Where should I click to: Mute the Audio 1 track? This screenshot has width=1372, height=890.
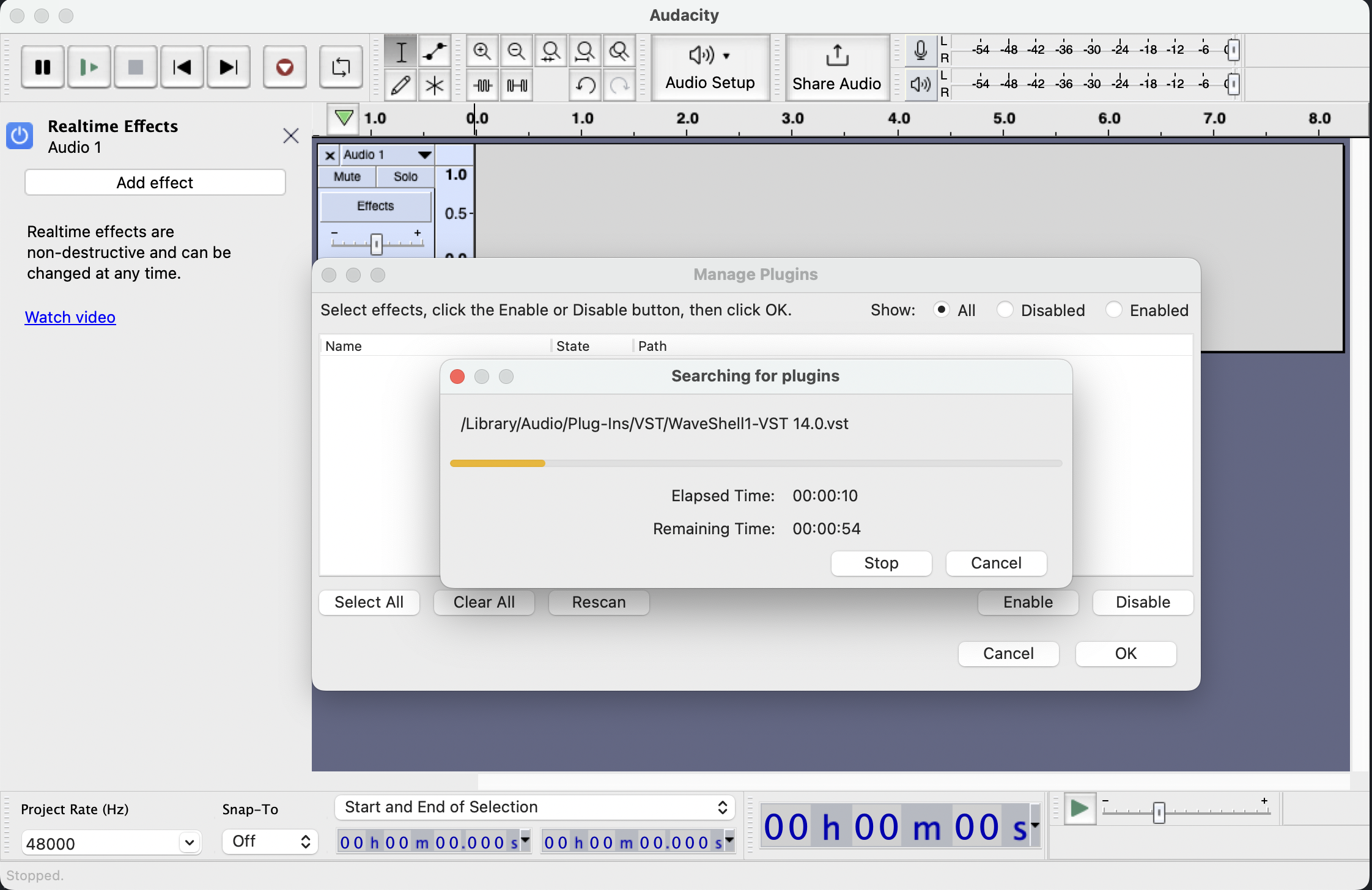click(346, 177)
